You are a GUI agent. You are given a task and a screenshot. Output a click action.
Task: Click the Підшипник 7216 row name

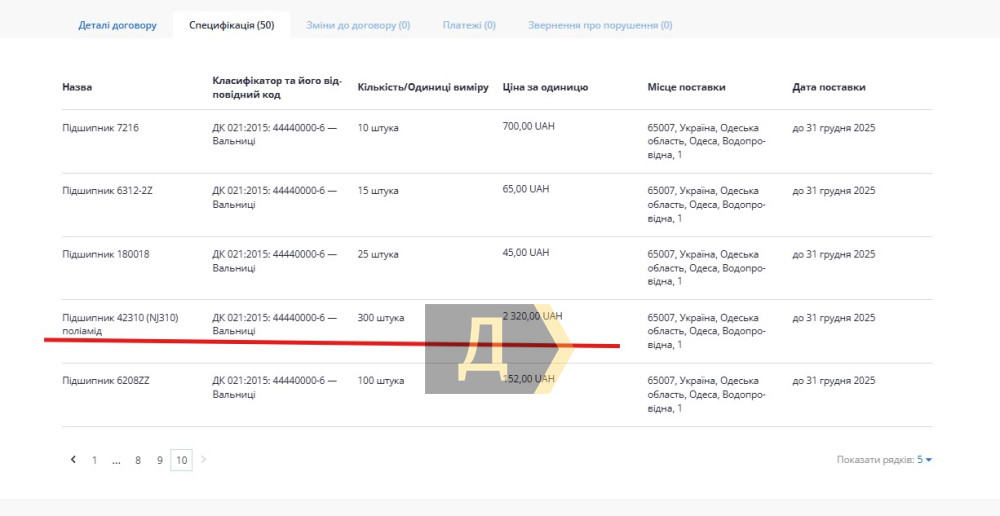tap(100, 128)
